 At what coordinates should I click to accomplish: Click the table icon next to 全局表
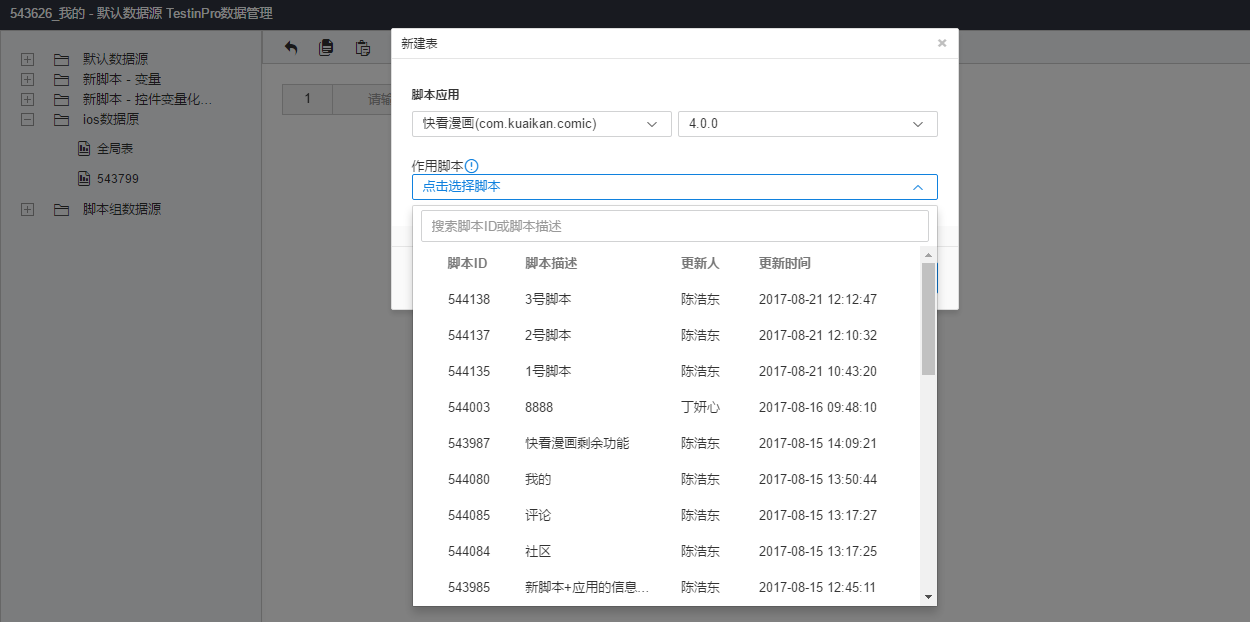[x=84, y=149]
